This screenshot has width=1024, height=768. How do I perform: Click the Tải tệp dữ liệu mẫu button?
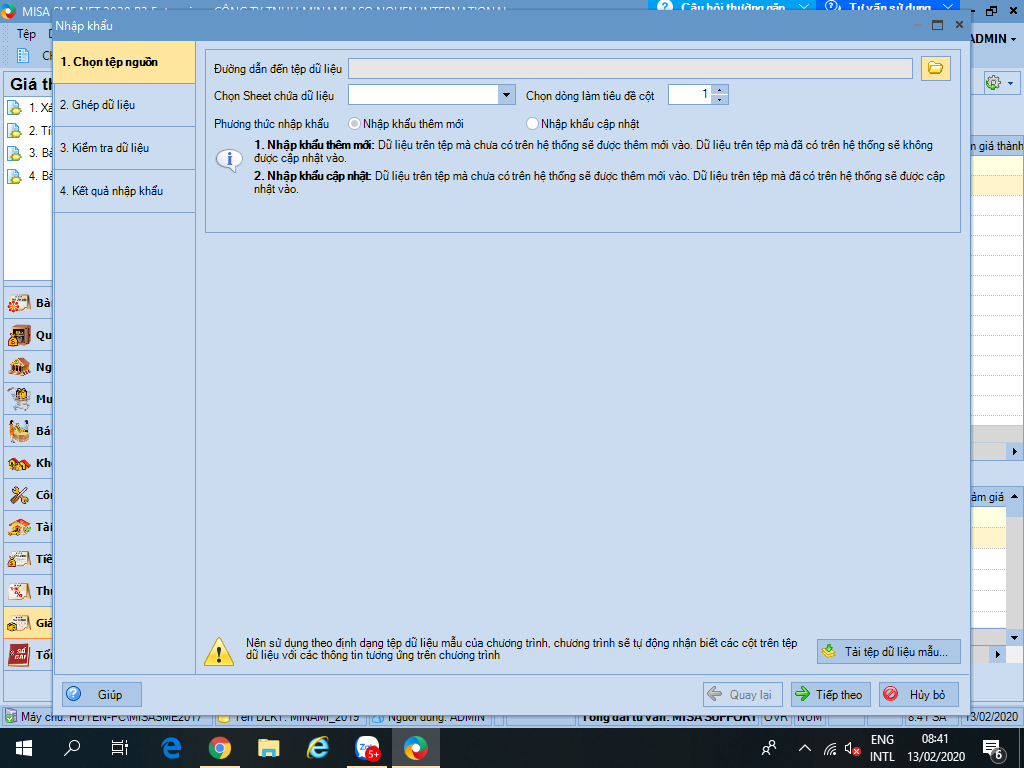[x=888, y=652]
